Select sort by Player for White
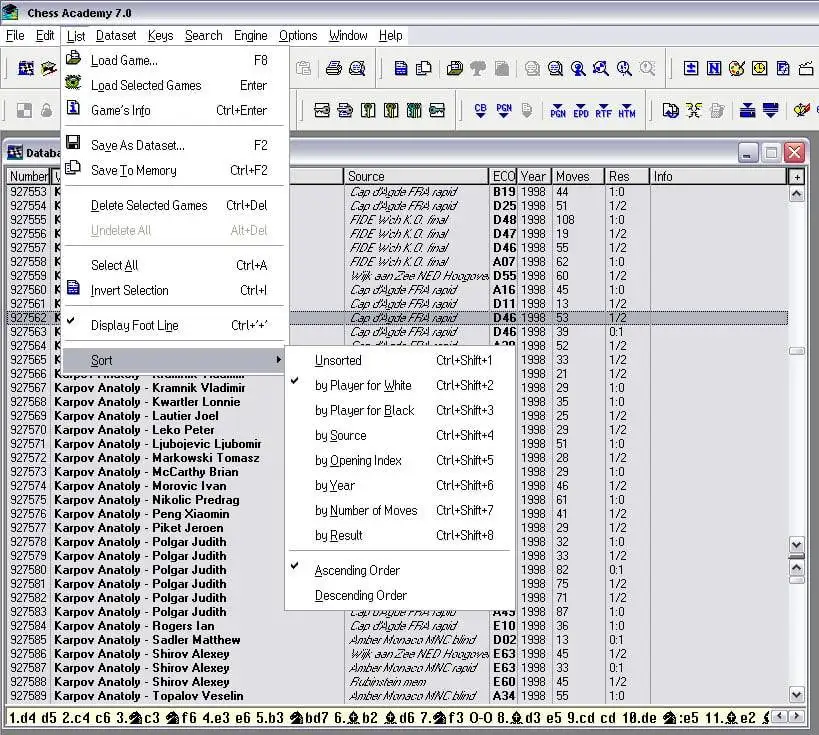Image resolution: width=819 pixels, height=735 pixels. (362, 385)
